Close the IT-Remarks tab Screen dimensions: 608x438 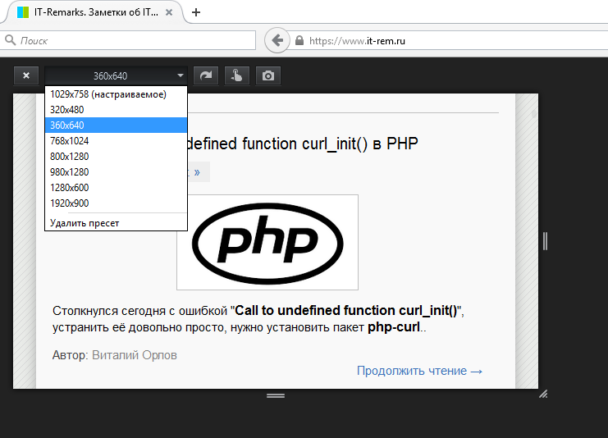click(x=169, y=12)
